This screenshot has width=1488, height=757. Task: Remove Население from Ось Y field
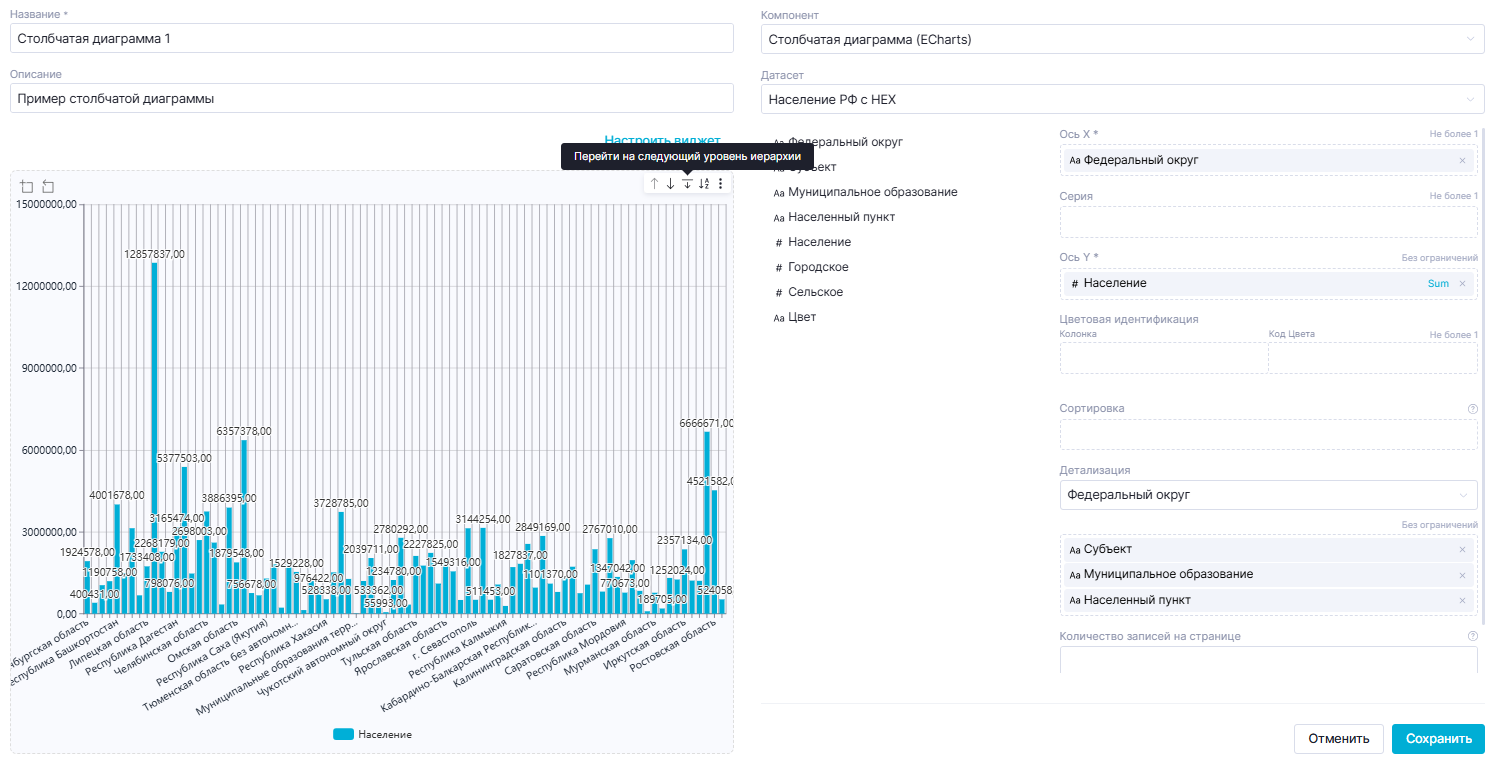(x=1462, y=284)
